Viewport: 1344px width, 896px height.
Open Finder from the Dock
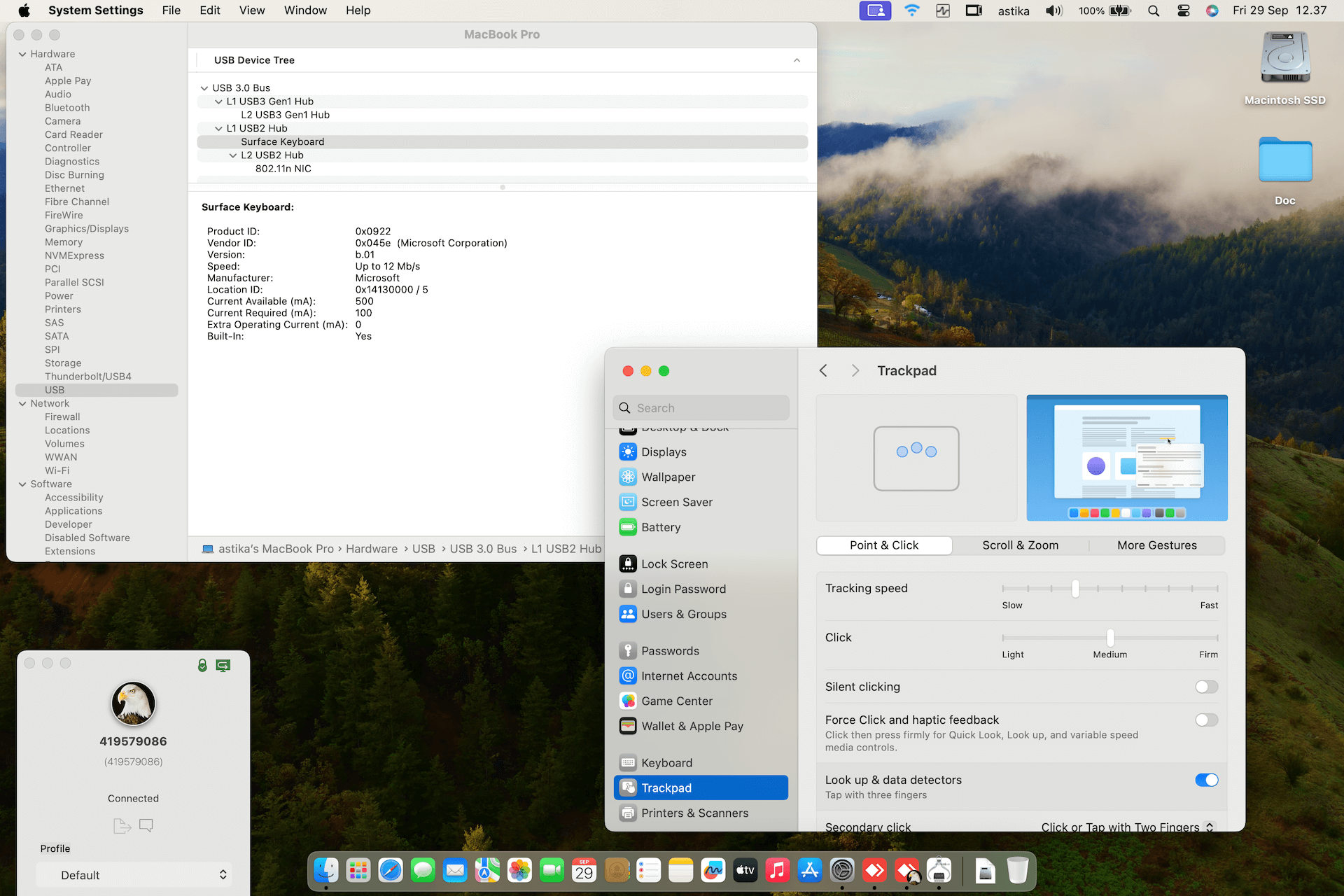tap(326, 870)
